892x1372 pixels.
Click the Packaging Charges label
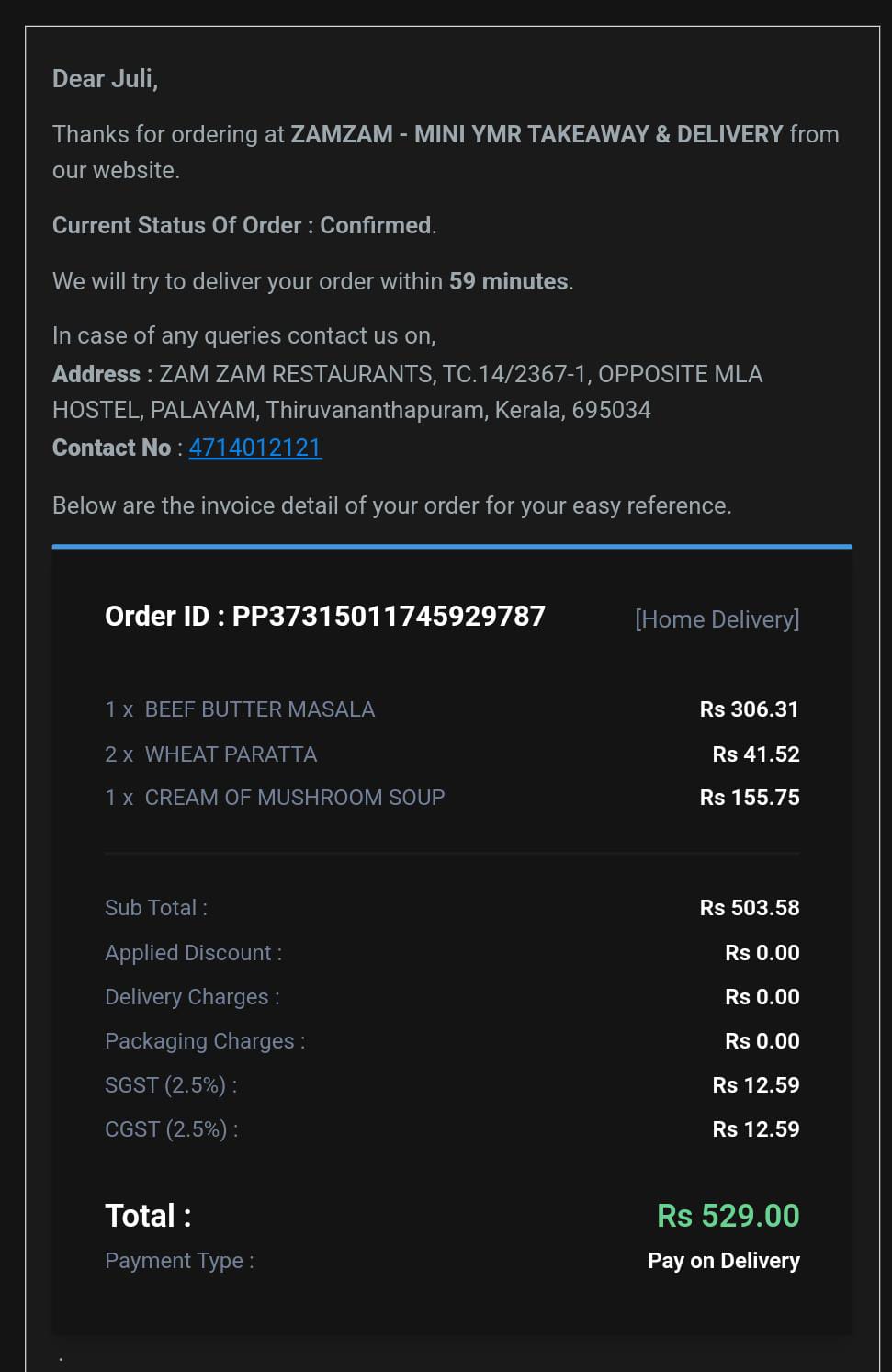coord(205,1041)
